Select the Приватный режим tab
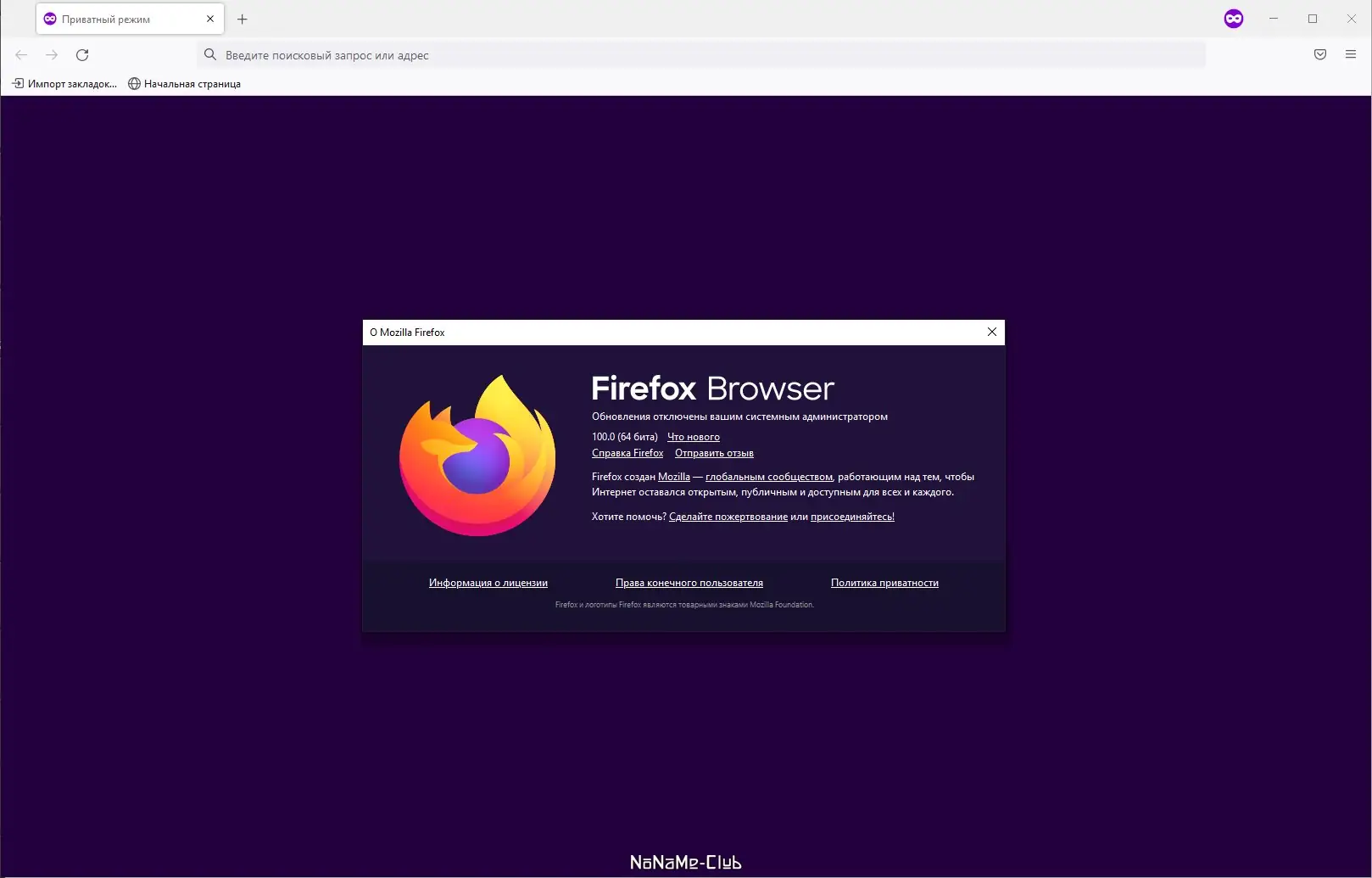The height and width of the screenshot is (878, 1372). 130,19
